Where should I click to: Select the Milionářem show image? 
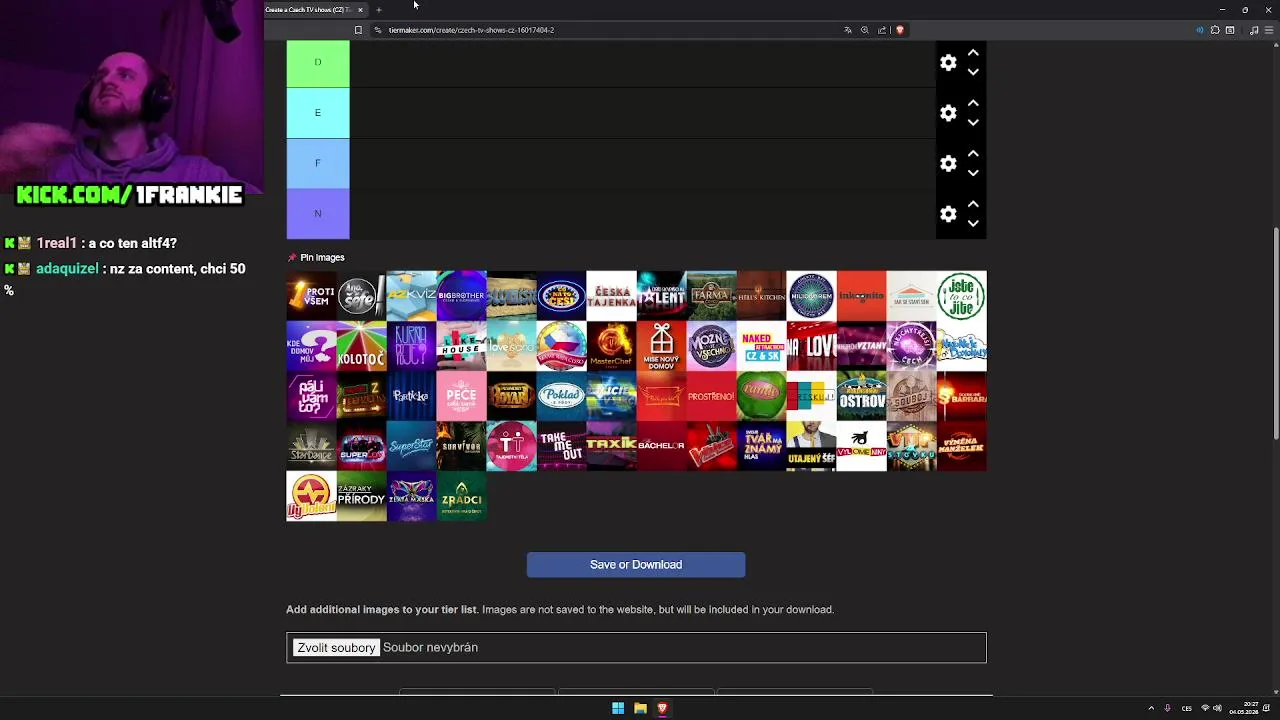pyautogui.click(x=811, y=296)
